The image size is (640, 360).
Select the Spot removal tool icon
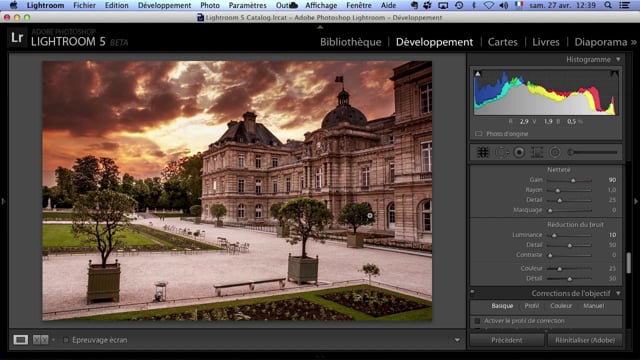click(501, 152)
